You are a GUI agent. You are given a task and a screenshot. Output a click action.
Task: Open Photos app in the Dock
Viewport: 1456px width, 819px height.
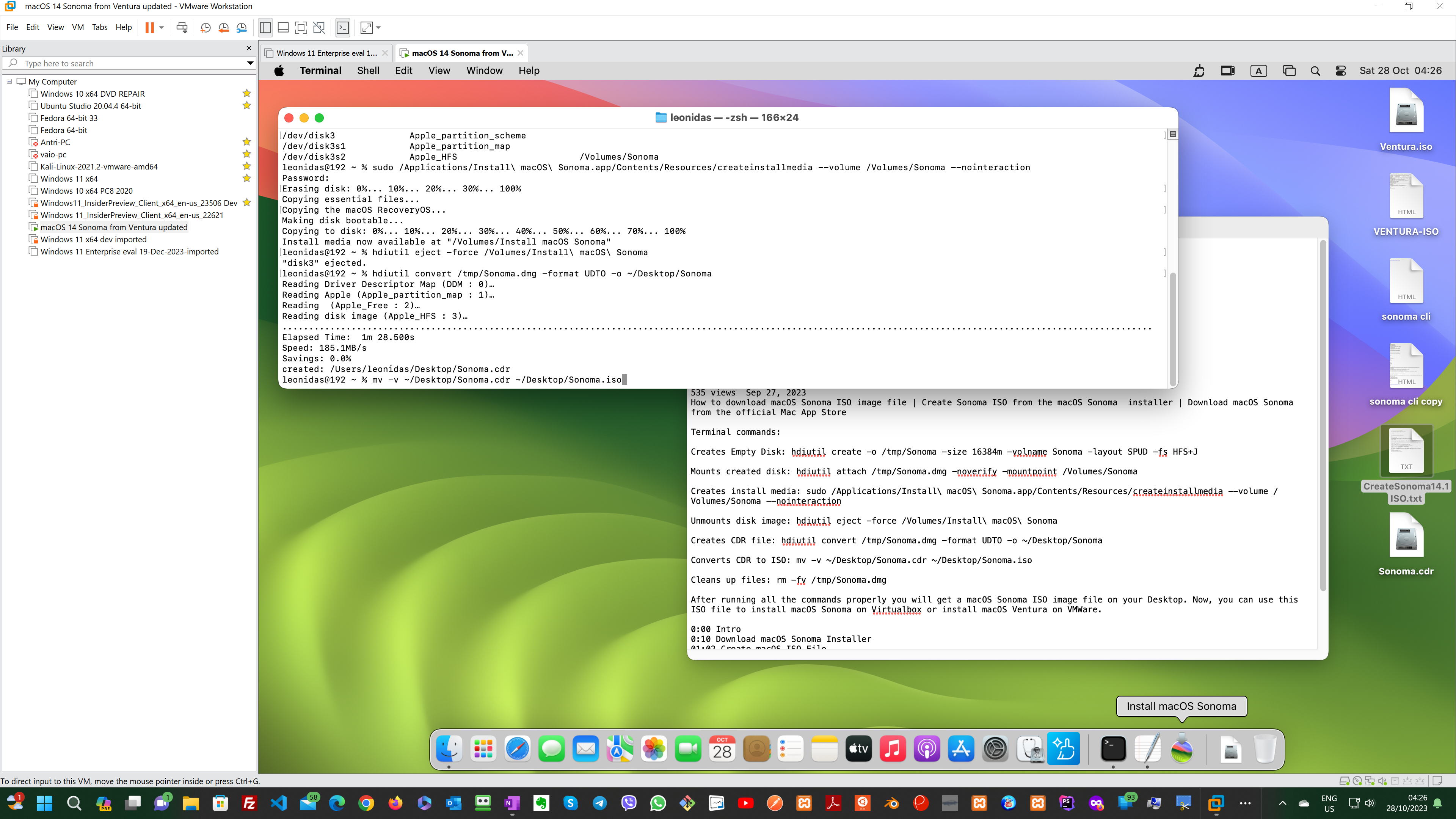(x=654, y=749)
